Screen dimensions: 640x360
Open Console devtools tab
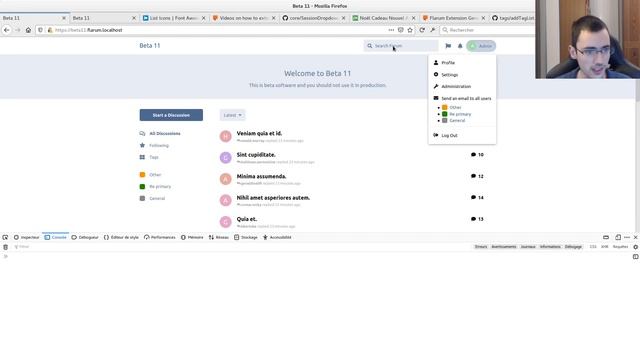56,237
